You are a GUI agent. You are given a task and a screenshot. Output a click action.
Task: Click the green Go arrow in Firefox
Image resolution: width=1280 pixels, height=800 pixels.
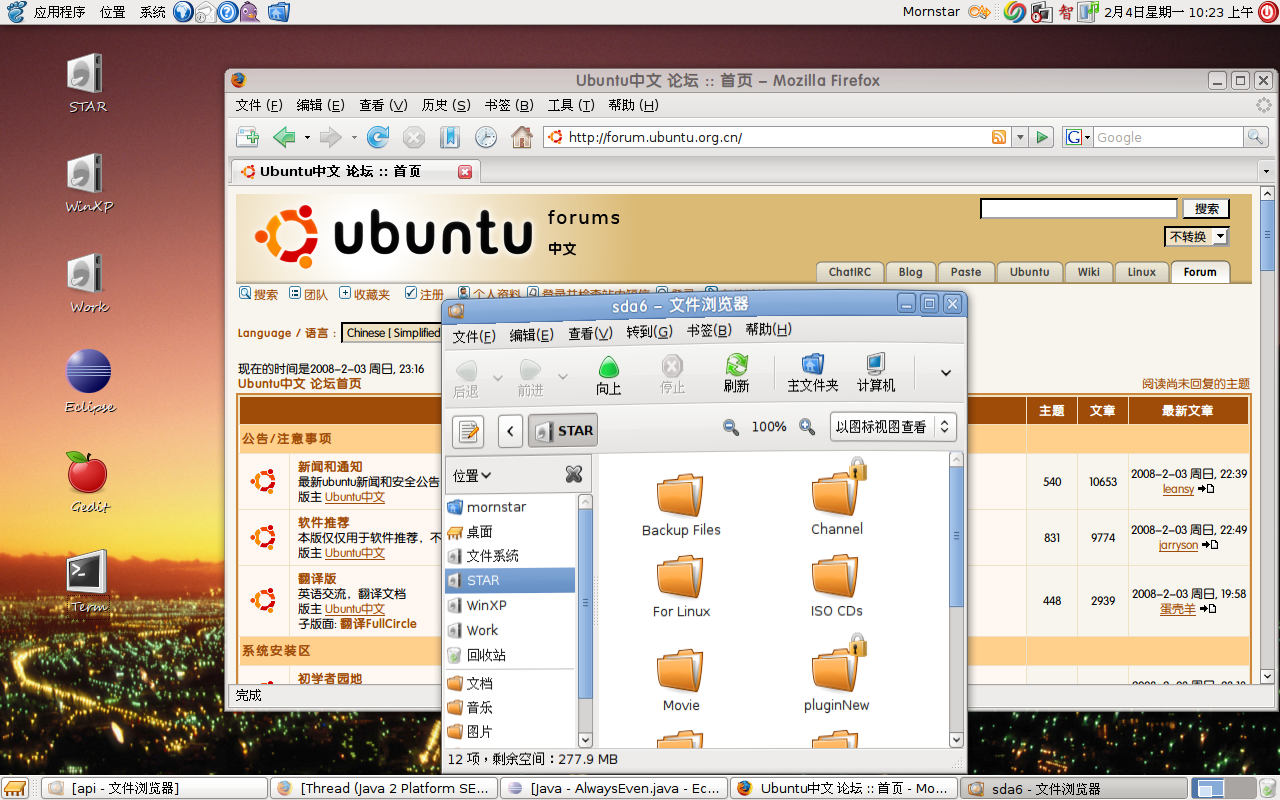(x=1043, y=137)
